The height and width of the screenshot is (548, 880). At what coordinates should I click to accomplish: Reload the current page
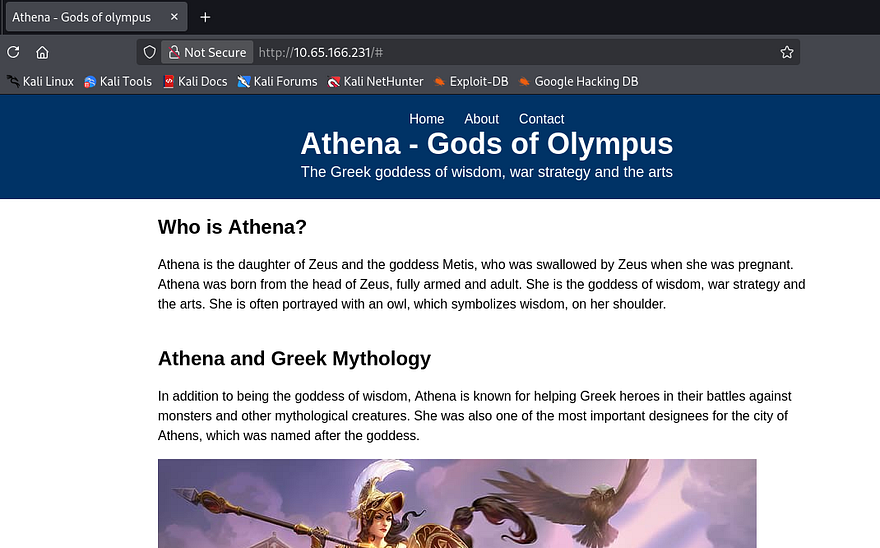[13, 53]
